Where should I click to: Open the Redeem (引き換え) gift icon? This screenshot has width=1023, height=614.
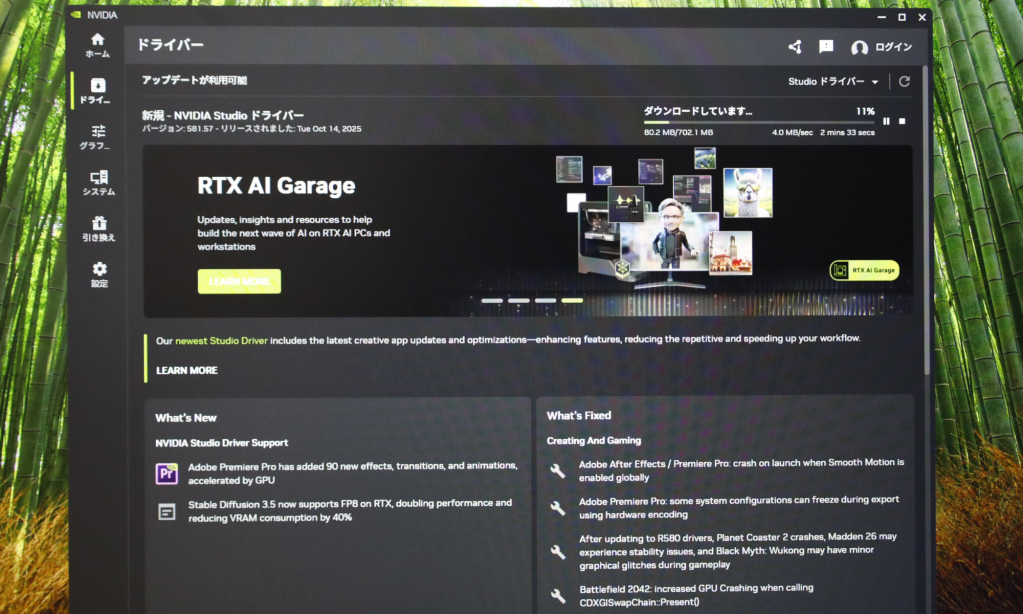98,228
